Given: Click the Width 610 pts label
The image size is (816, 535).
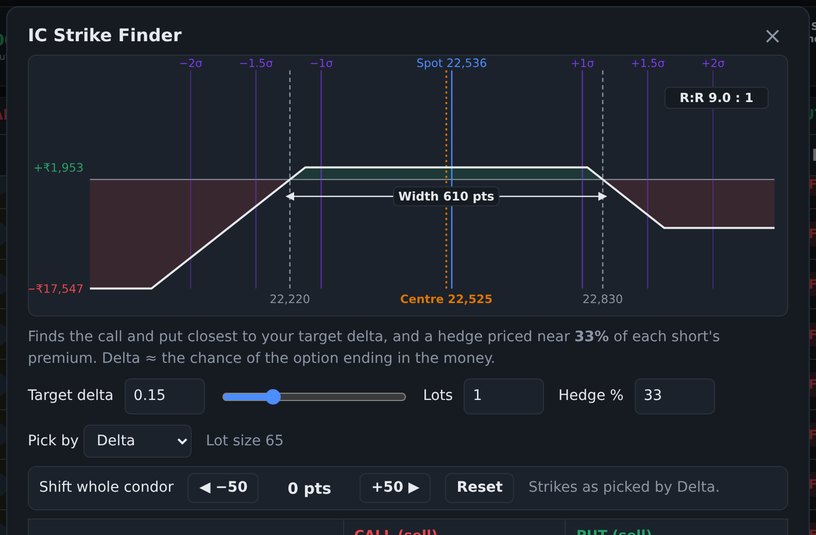Looking at the screenshot, I should tap(446, 196).
